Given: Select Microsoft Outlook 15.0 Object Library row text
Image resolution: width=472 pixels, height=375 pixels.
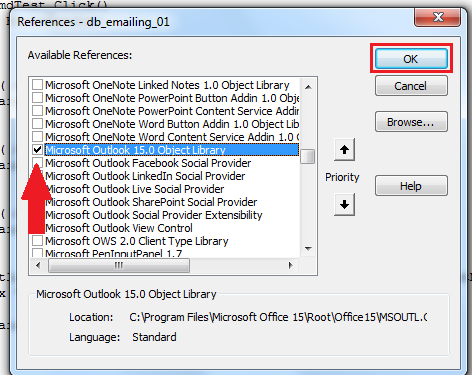Looking at the screenshot, I should click(135, 150).
